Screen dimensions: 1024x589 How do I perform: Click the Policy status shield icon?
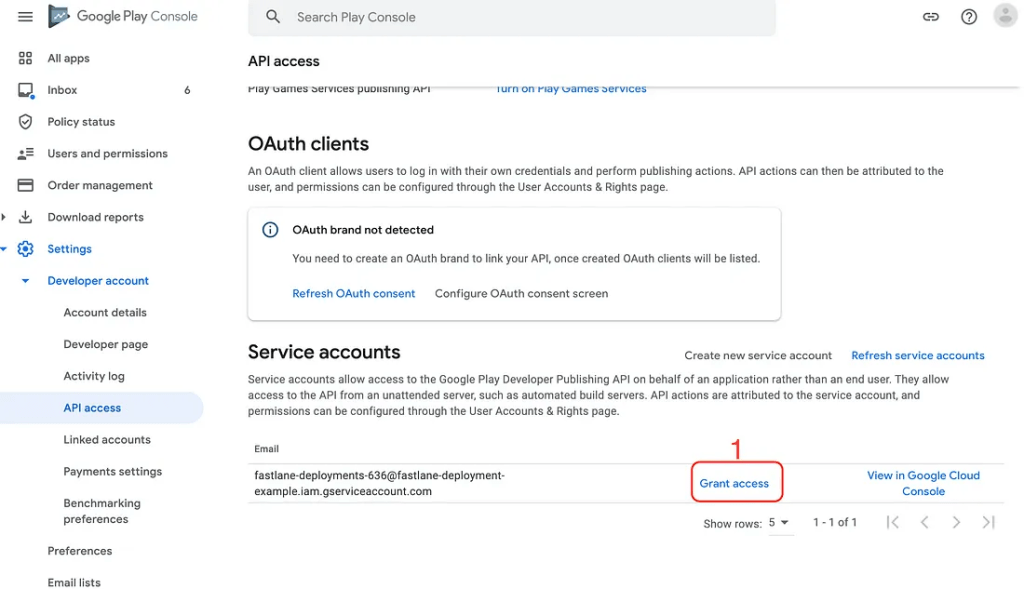pos(25,121)
